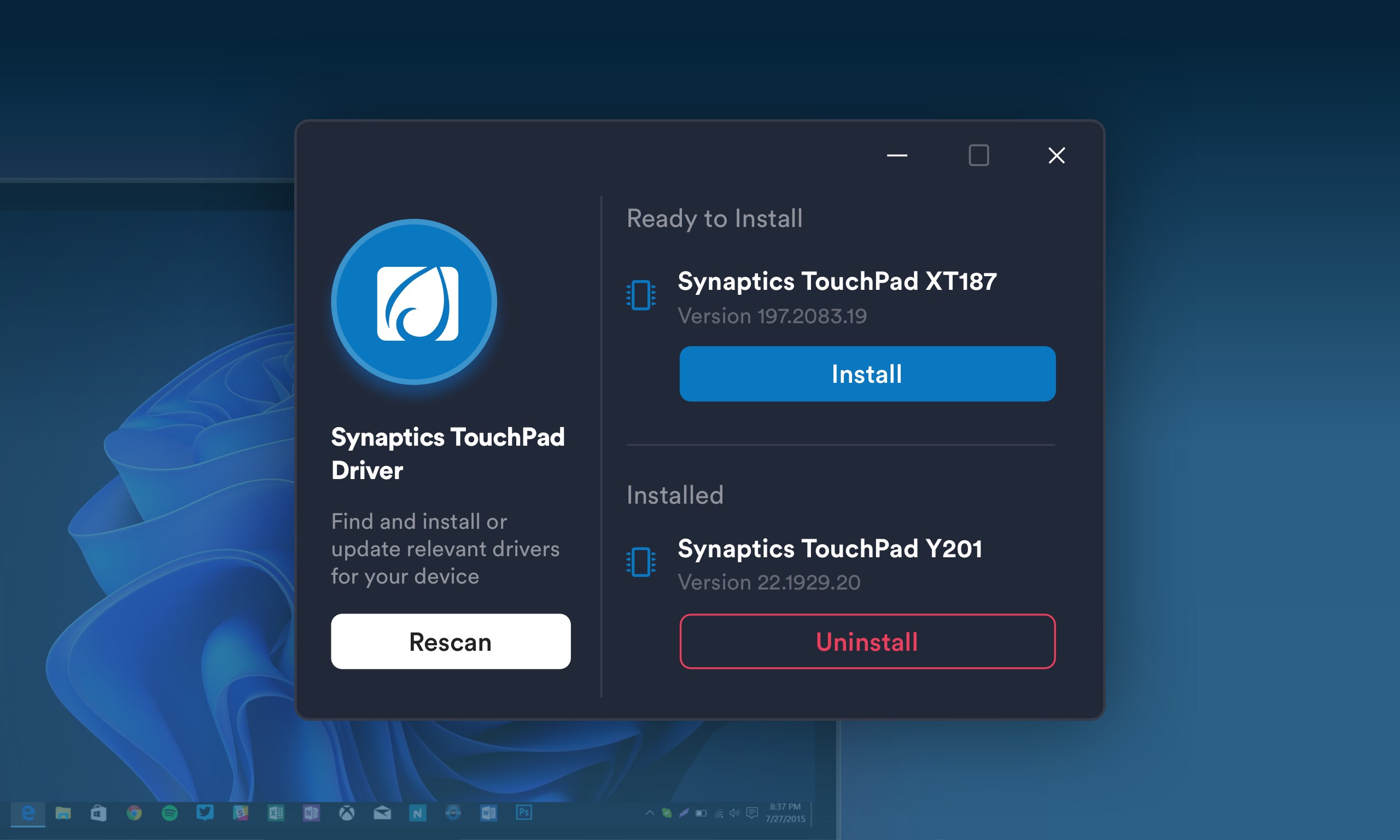Expand the hidden system tray icons chevron
1400x840 pixels.
click(x=650, y=813)
